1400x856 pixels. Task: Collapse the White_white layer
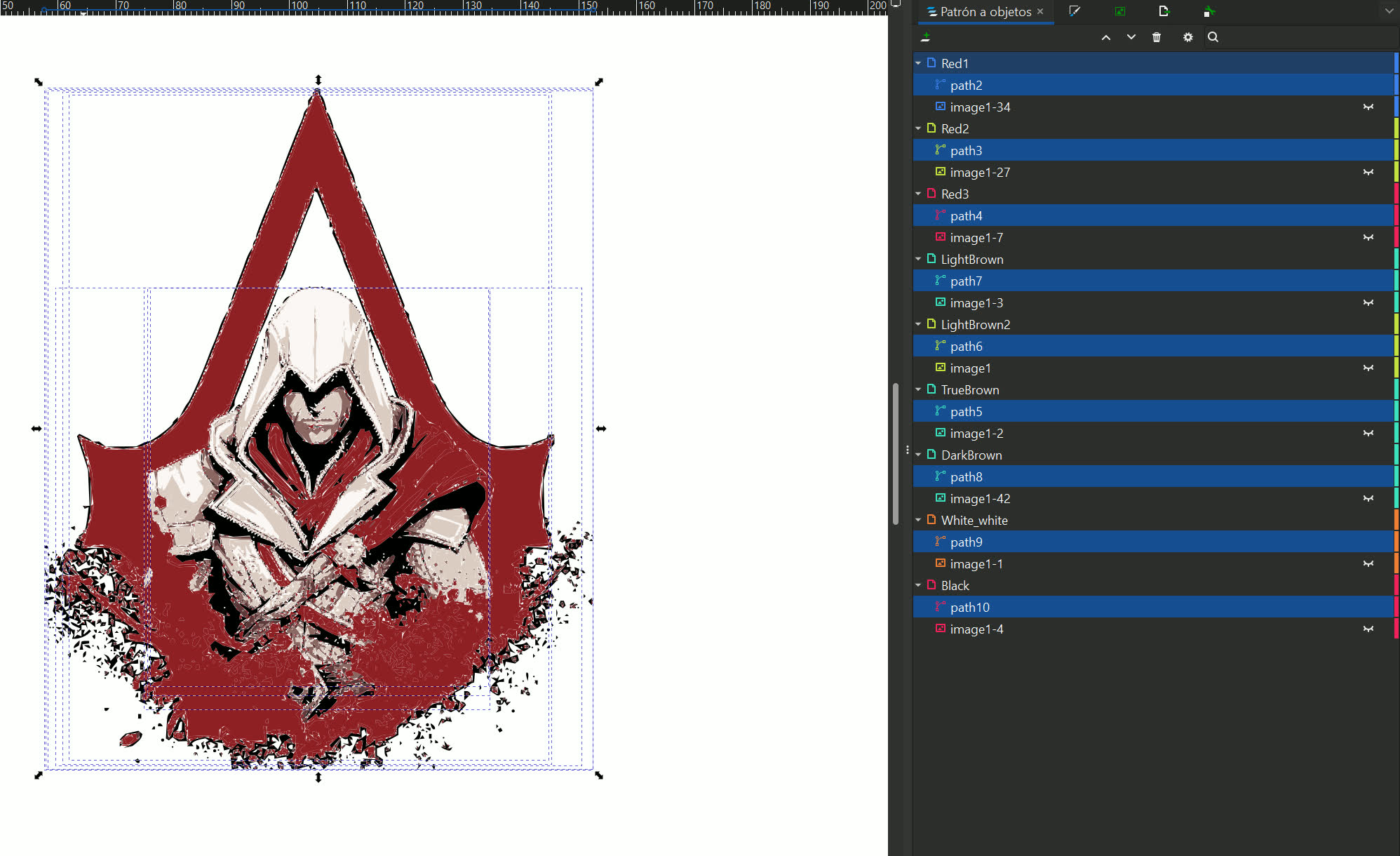[x=918, y=520]
